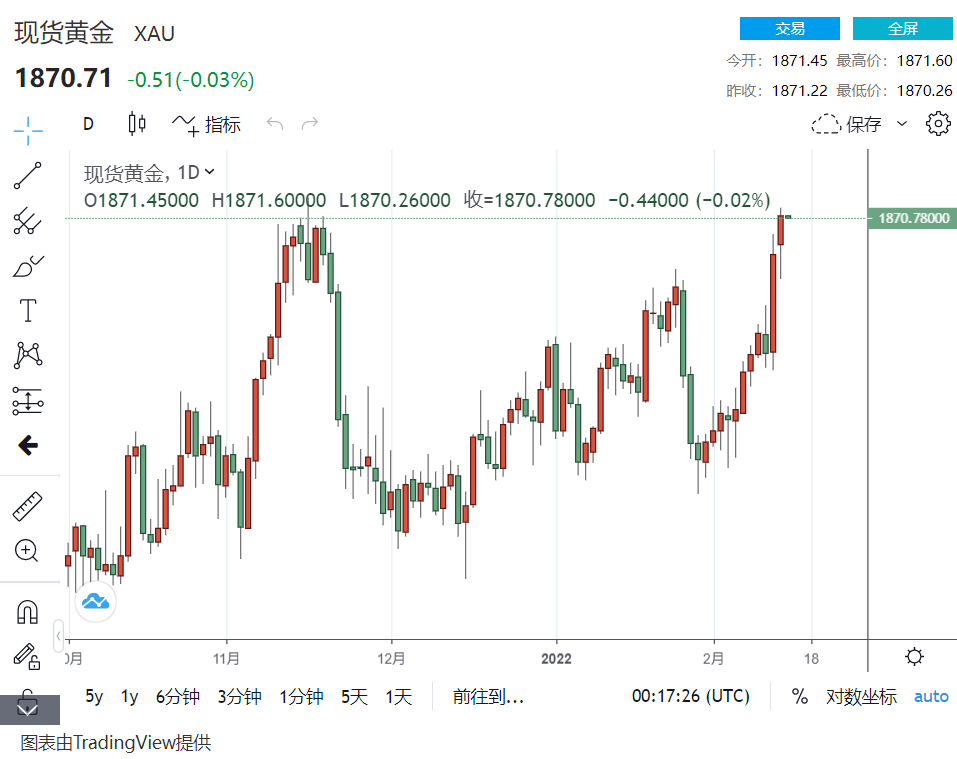Collapse the 现货黄金, 1D legend chevron
957x759 pixels.
(x=209, y=172)
